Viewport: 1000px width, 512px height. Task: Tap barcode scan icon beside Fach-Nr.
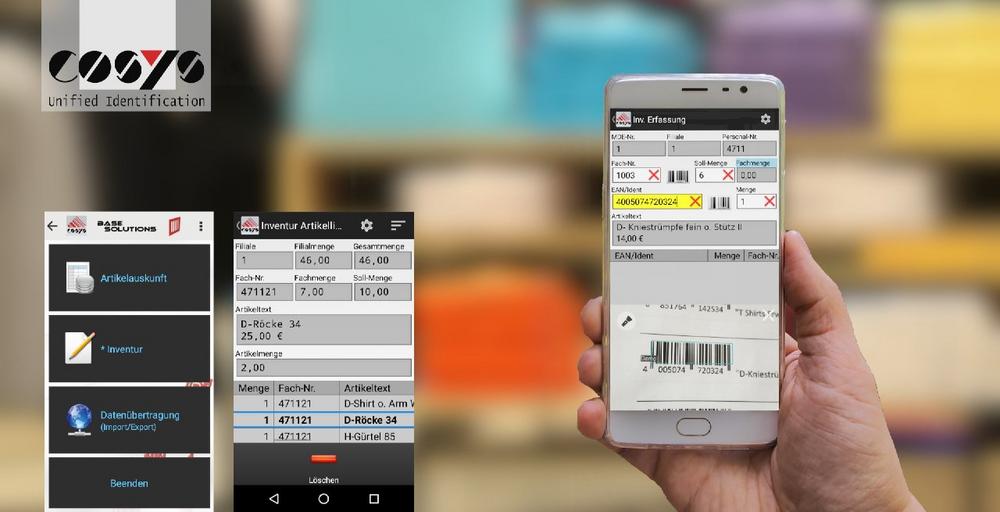click(678, 175)
